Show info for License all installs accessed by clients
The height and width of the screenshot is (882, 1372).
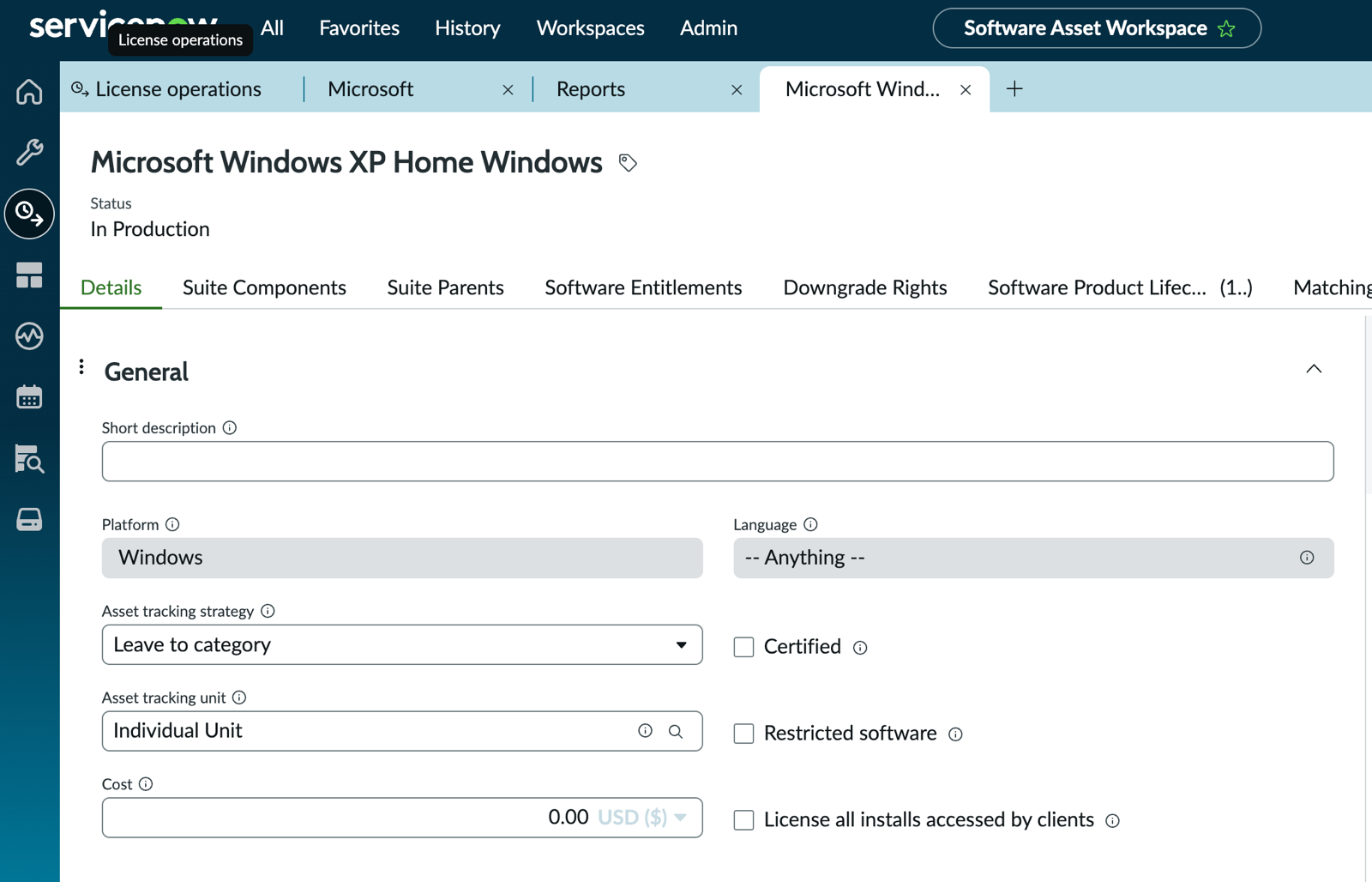(x=1112, y=821)
